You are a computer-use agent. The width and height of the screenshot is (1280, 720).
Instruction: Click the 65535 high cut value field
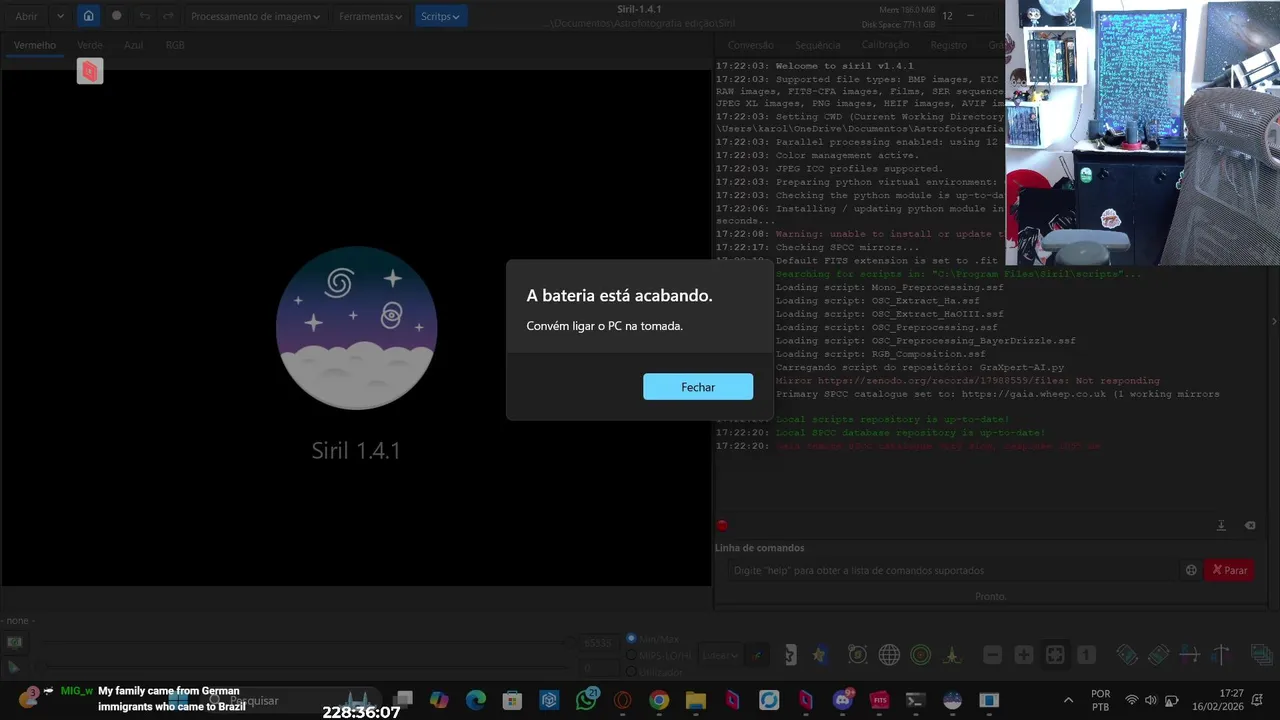pos(598,643)
